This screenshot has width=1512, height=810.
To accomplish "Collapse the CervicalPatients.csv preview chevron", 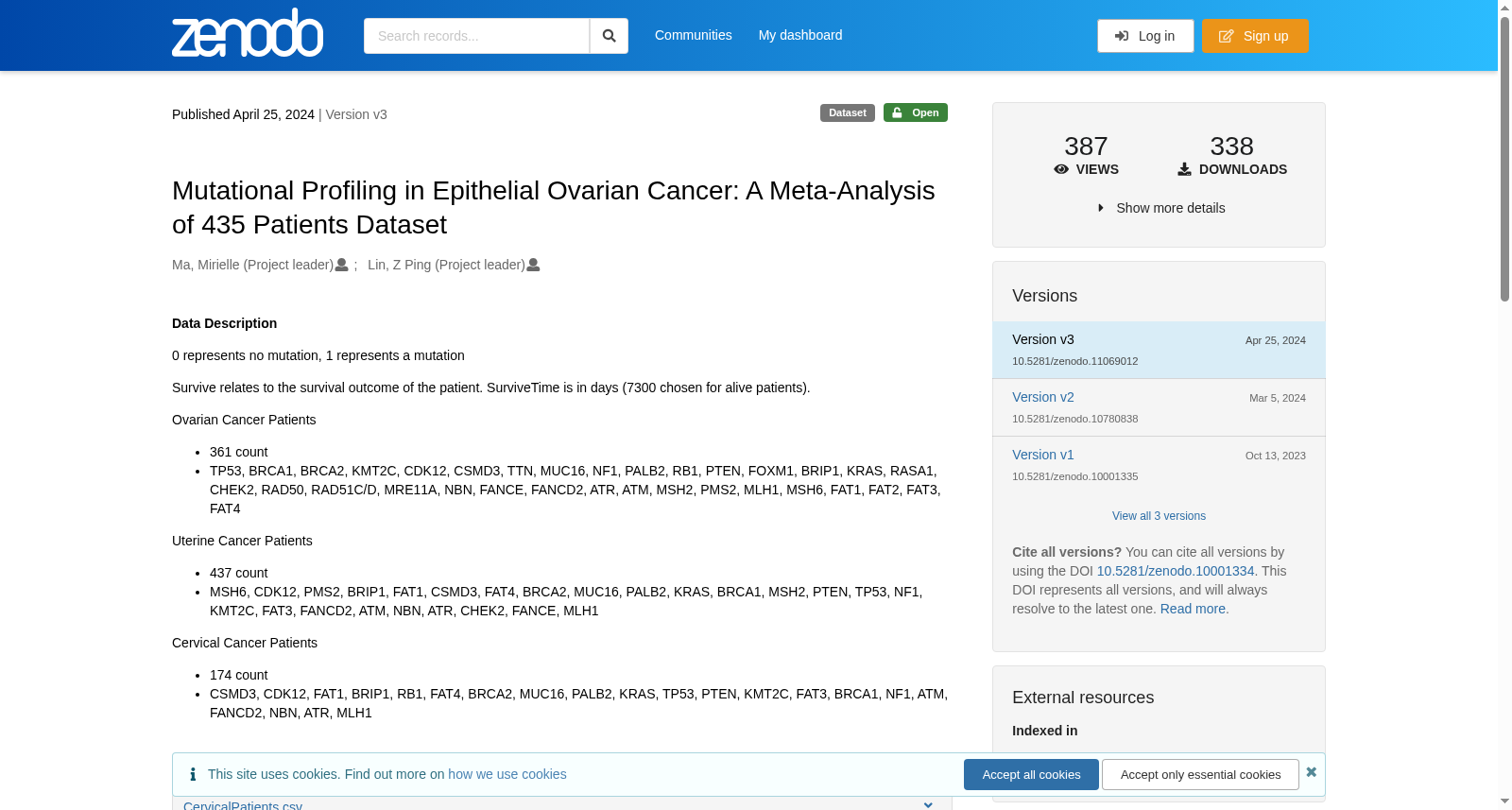I will (928, 804).
